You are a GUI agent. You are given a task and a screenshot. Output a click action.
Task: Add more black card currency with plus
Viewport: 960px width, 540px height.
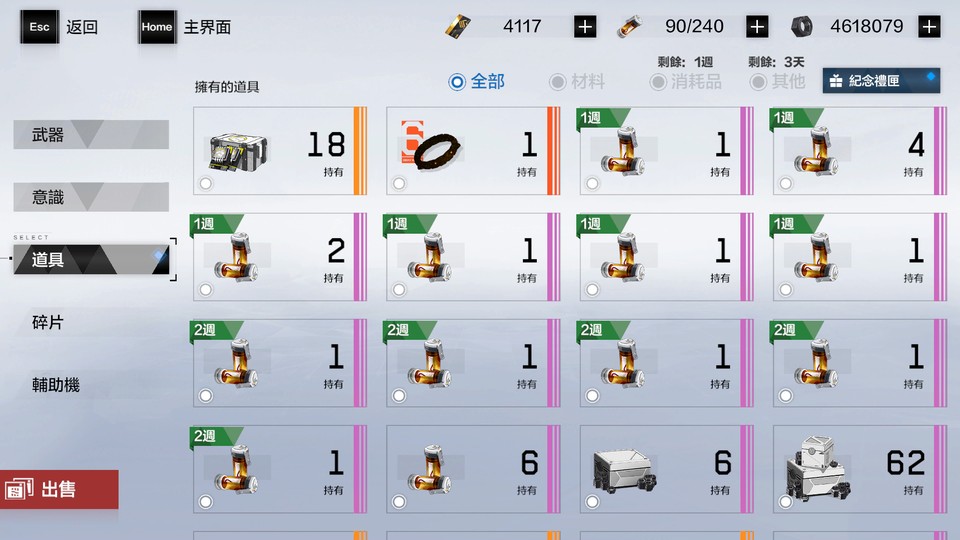(585, 26)
